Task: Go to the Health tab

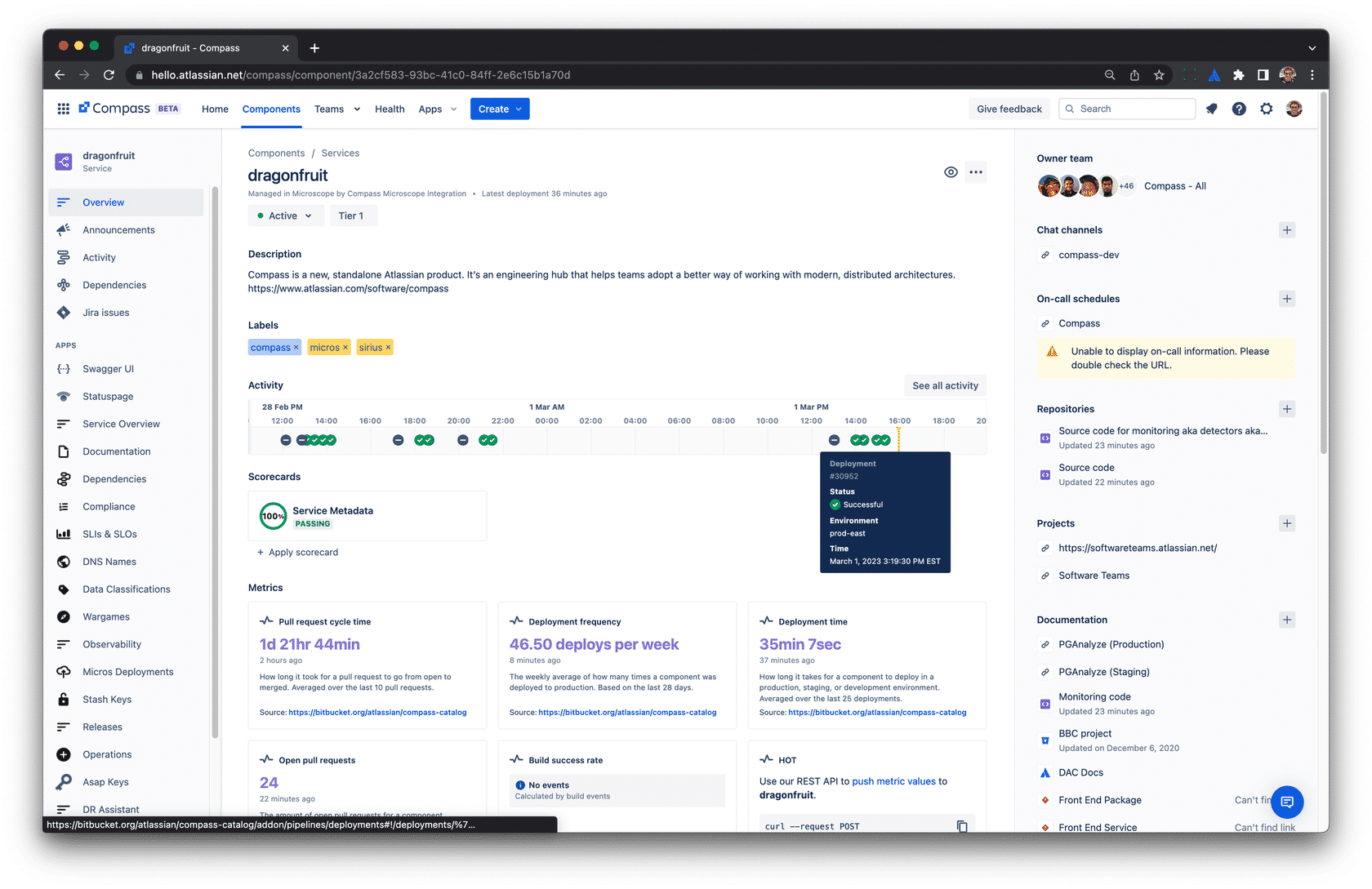Action: (390, 109)
